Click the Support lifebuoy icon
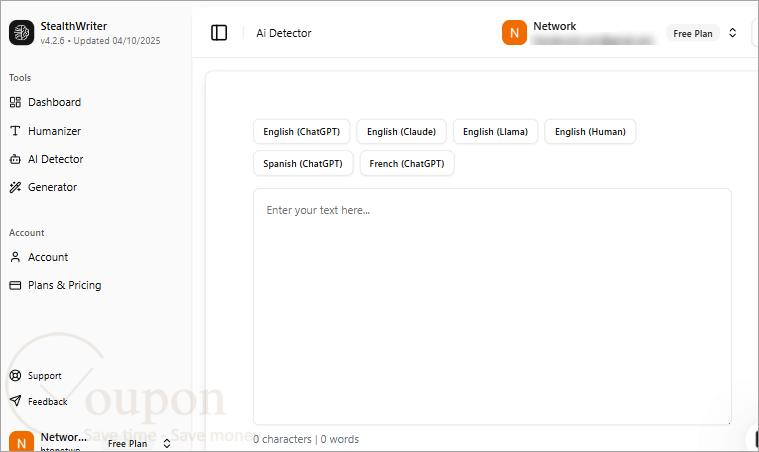 tap(15, 376)
